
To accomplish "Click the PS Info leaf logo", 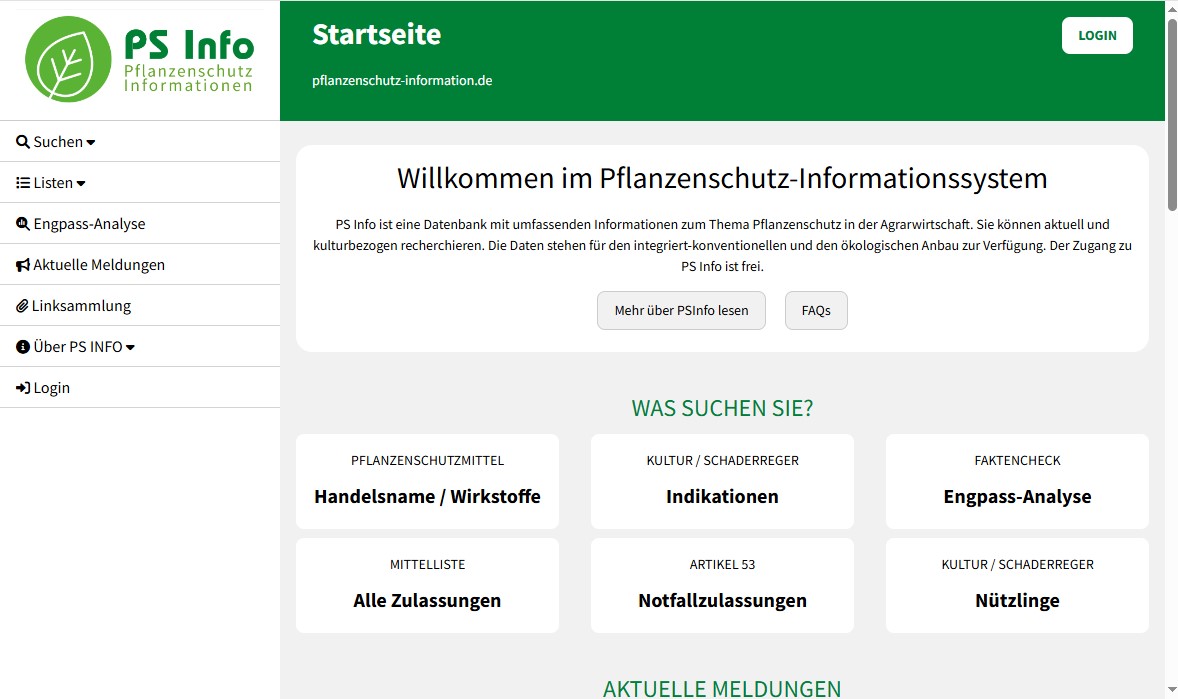I will click(68, 60).
